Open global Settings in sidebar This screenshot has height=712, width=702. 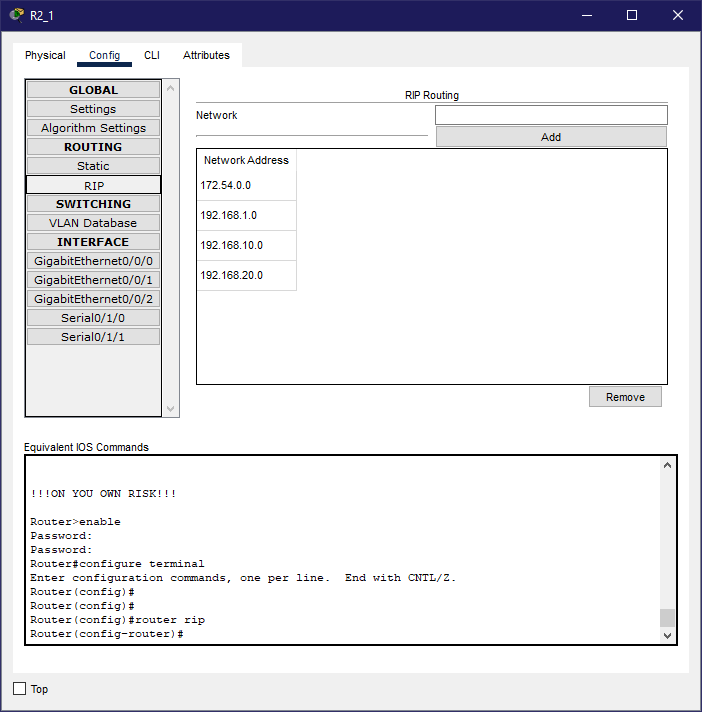(x=93, y=109)
